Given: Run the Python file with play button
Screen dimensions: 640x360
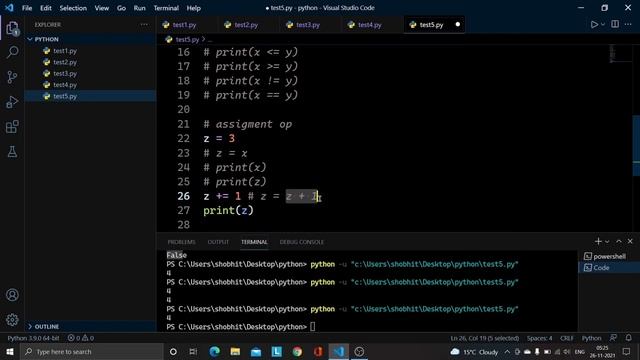Looking at the screenshot, I should (594, 24).
